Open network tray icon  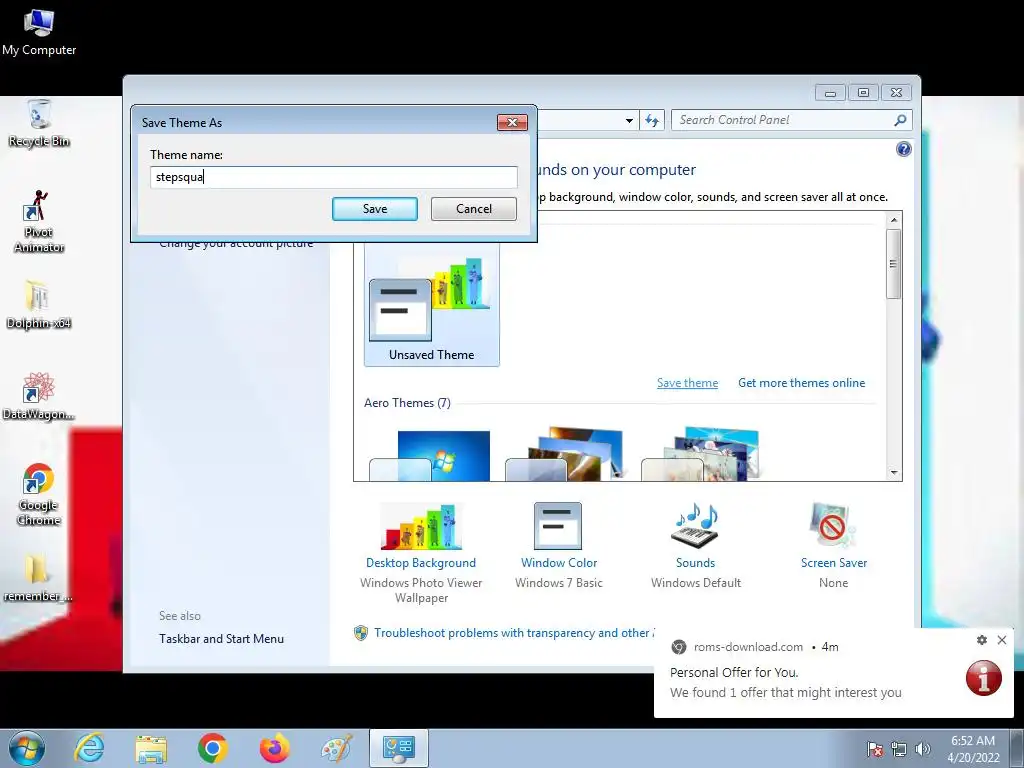pos(899,749)
